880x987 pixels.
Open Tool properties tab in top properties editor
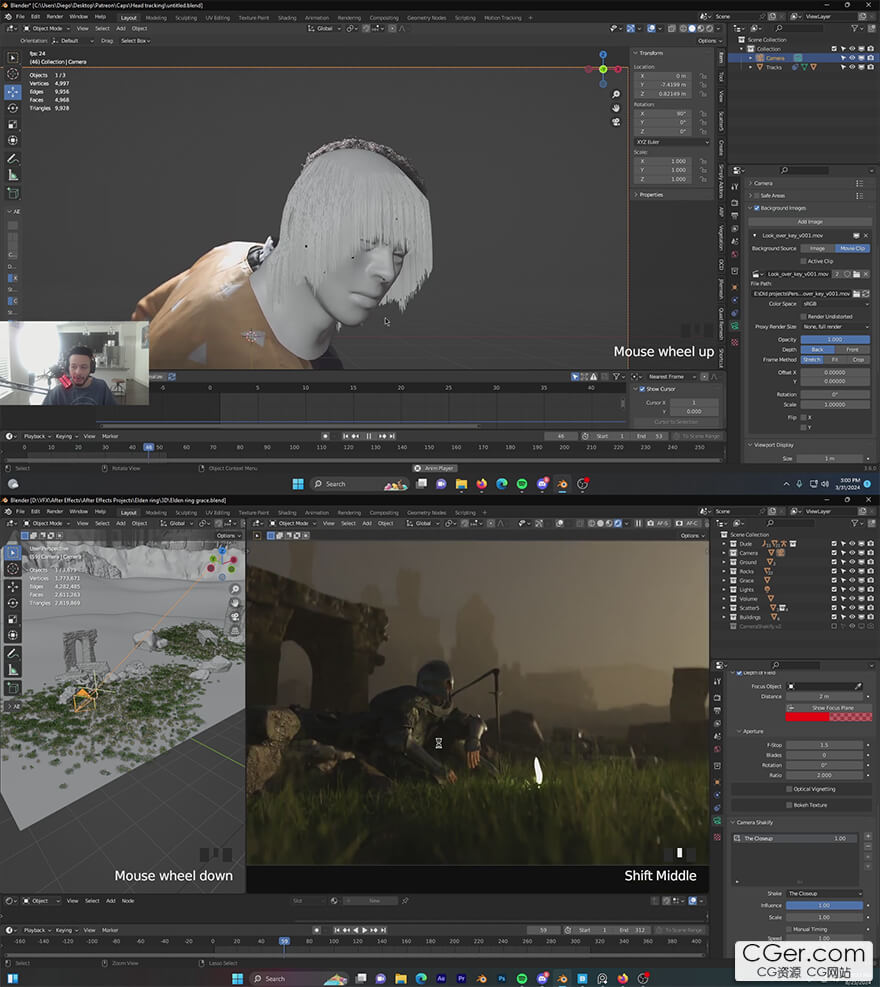[735, 187]
